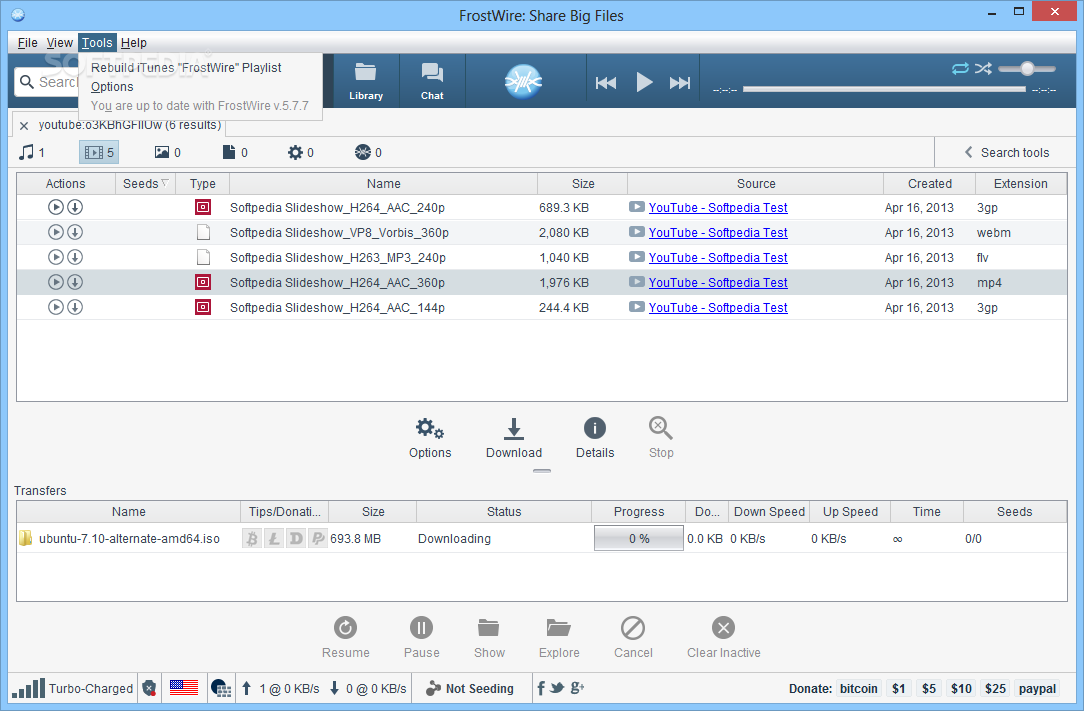Open the Help menu
The width and height of the screenshot is (1084, 711).
(133, 43)
